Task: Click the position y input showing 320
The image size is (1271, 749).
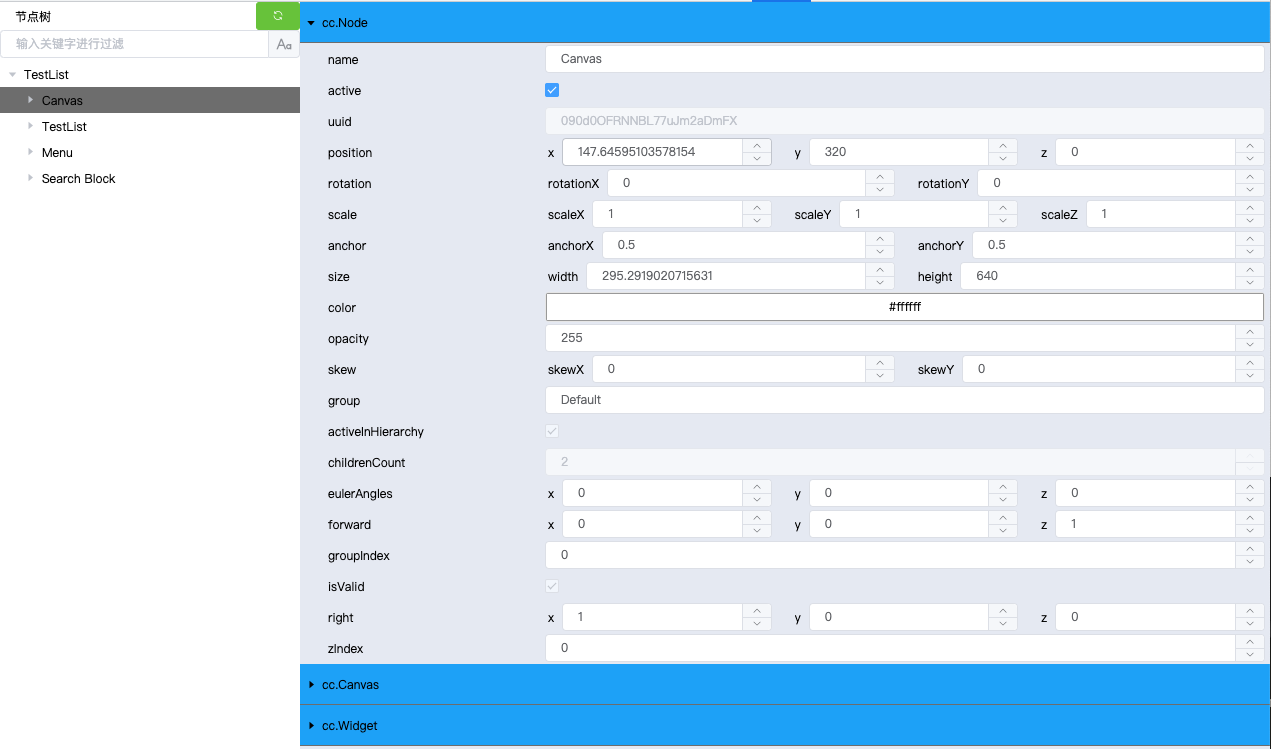Action: (899, 152)
